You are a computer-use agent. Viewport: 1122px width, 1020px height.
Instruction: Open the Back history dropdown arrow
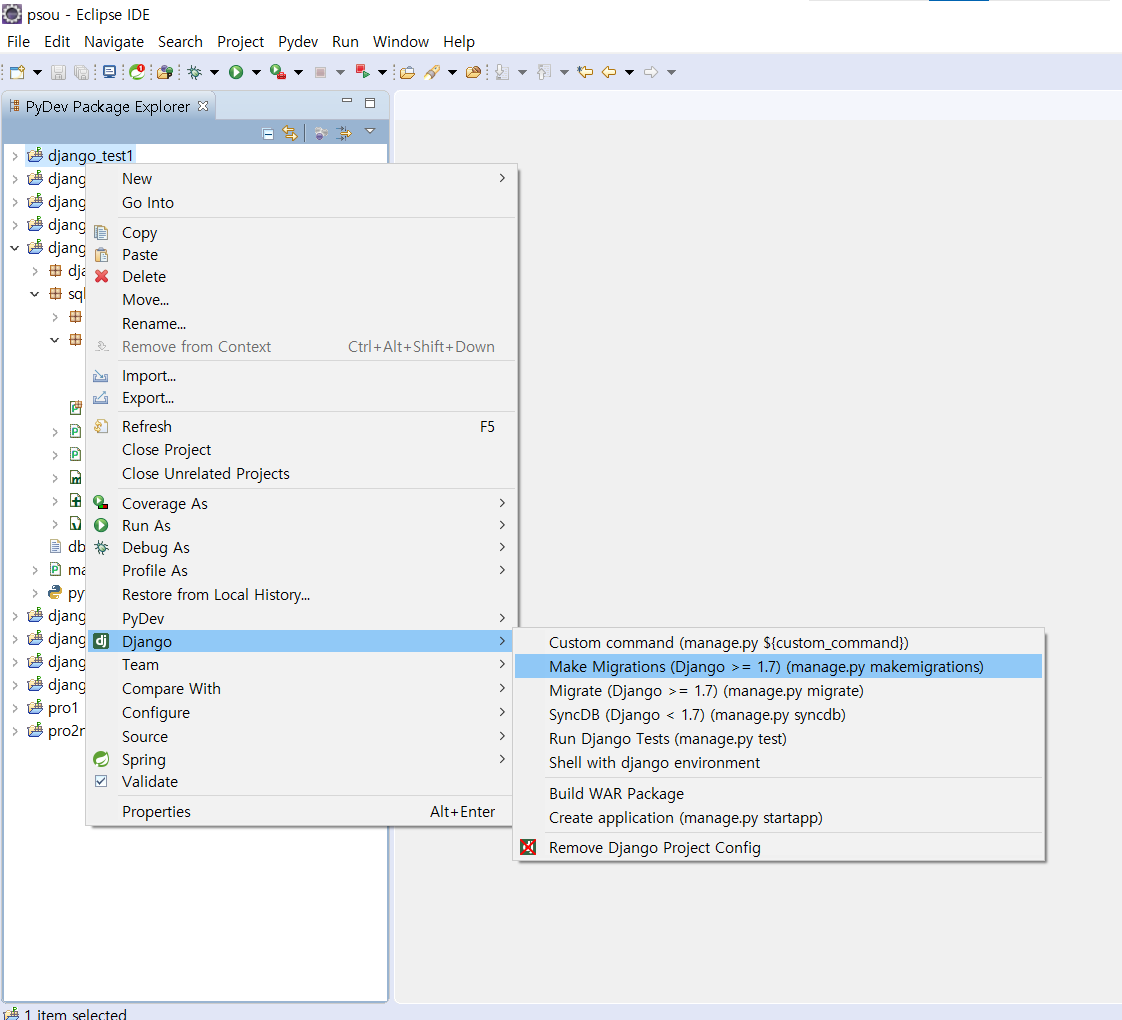(630, 72)
